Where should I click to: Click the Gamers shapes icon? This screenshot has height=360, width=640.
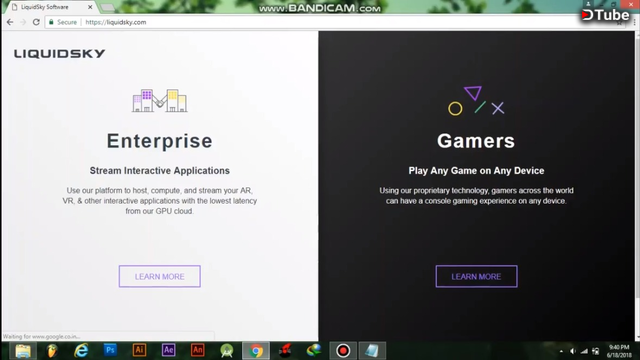[x=476, y=101]
